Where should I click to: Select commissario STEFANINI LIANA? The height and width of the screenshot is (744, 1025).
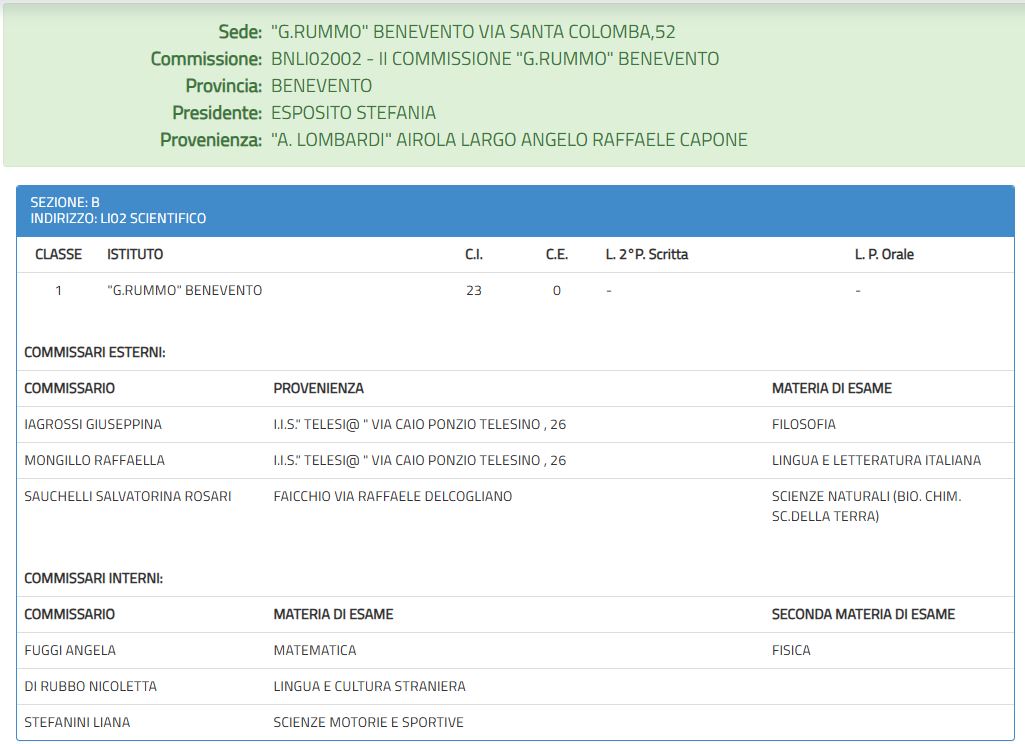[77, 722]
